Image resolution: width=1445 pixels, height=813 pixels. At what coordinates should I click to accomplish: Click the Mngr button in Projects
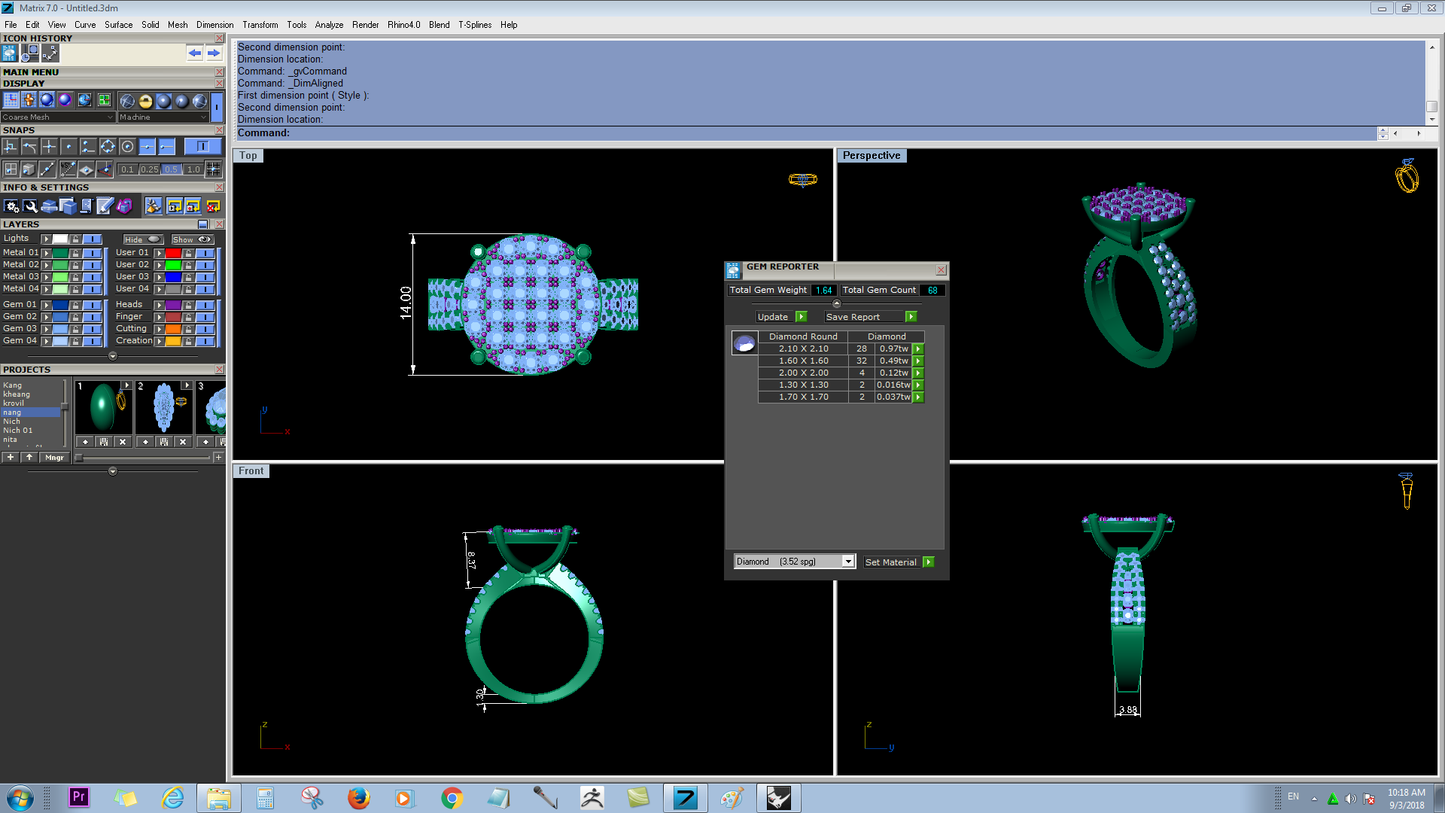point(55,457)
